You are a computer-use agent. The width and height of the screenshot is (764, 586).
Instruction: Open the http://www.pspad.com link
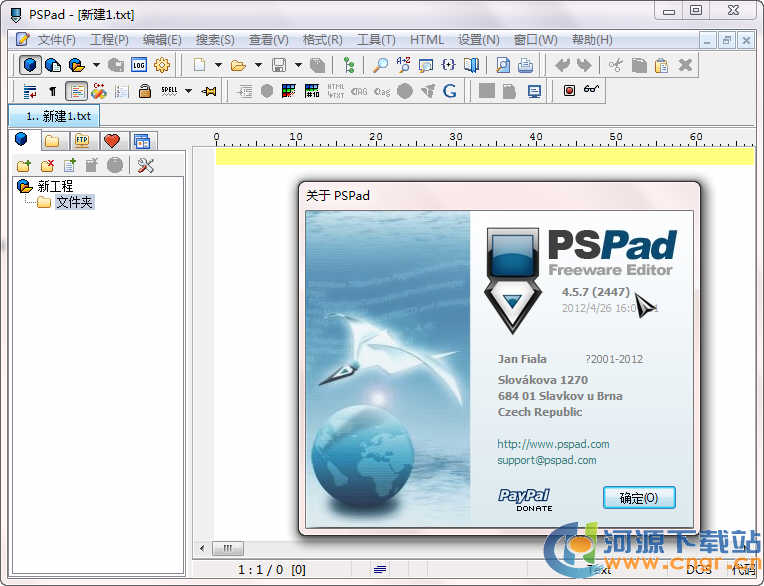(553, 444)
